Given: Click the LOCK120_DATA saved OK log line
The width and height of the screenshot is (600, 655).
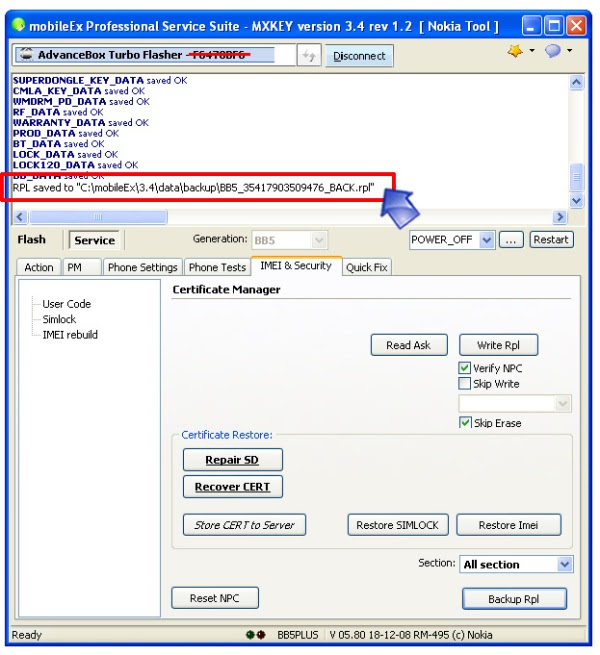Looking at the screenshot, I should click(x=75, y=165).
